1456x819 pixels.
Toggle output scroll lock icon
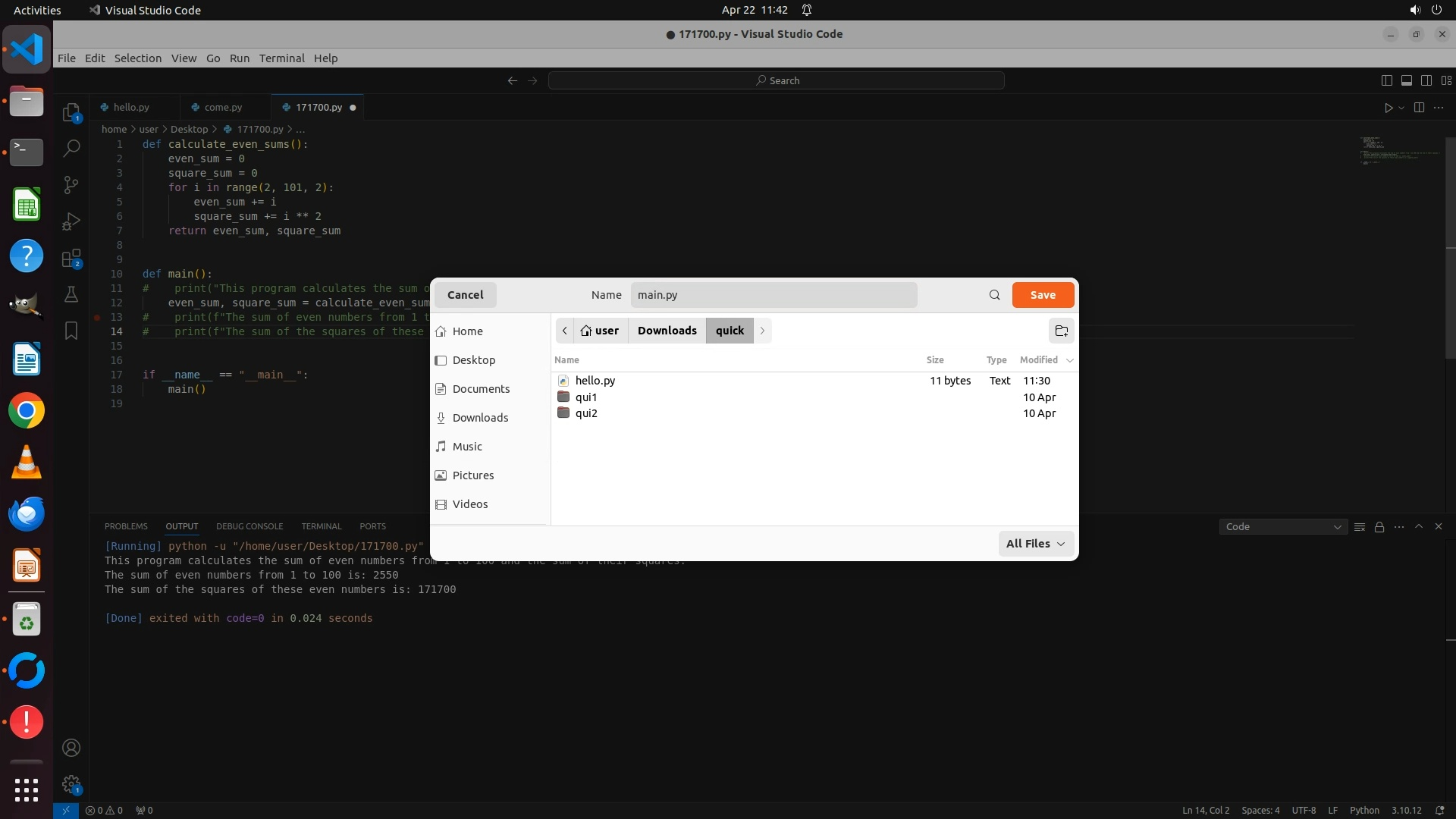tap(1379, 526)
